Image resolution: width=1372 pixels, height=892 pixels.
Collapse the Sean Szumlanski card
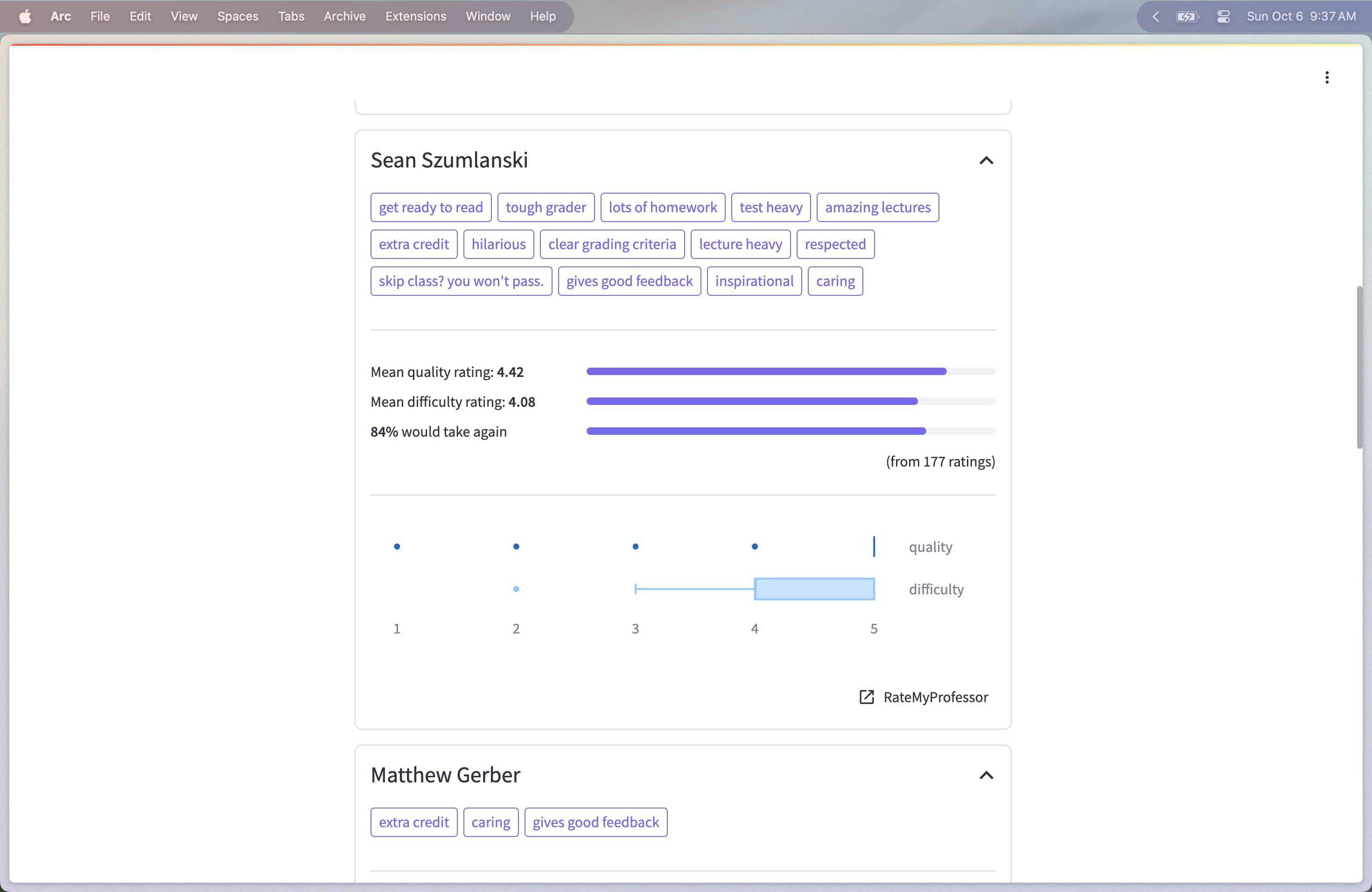[x=986, y=161]
